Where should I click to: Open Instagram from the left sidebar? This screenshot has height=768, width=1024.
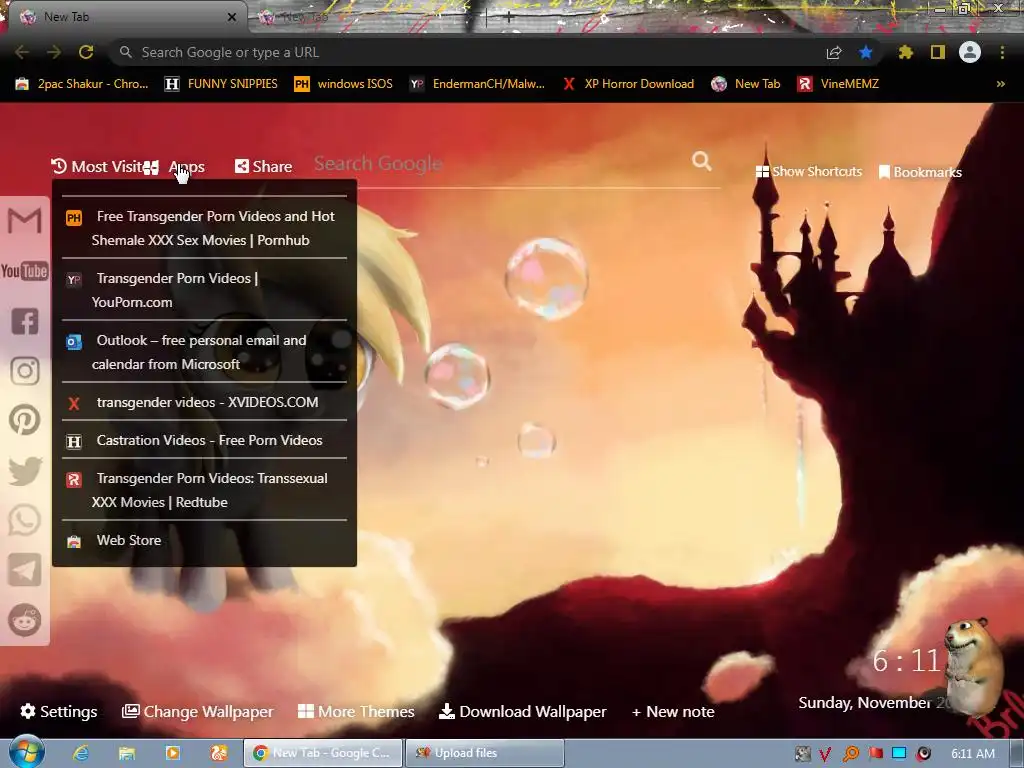(25, 371)
